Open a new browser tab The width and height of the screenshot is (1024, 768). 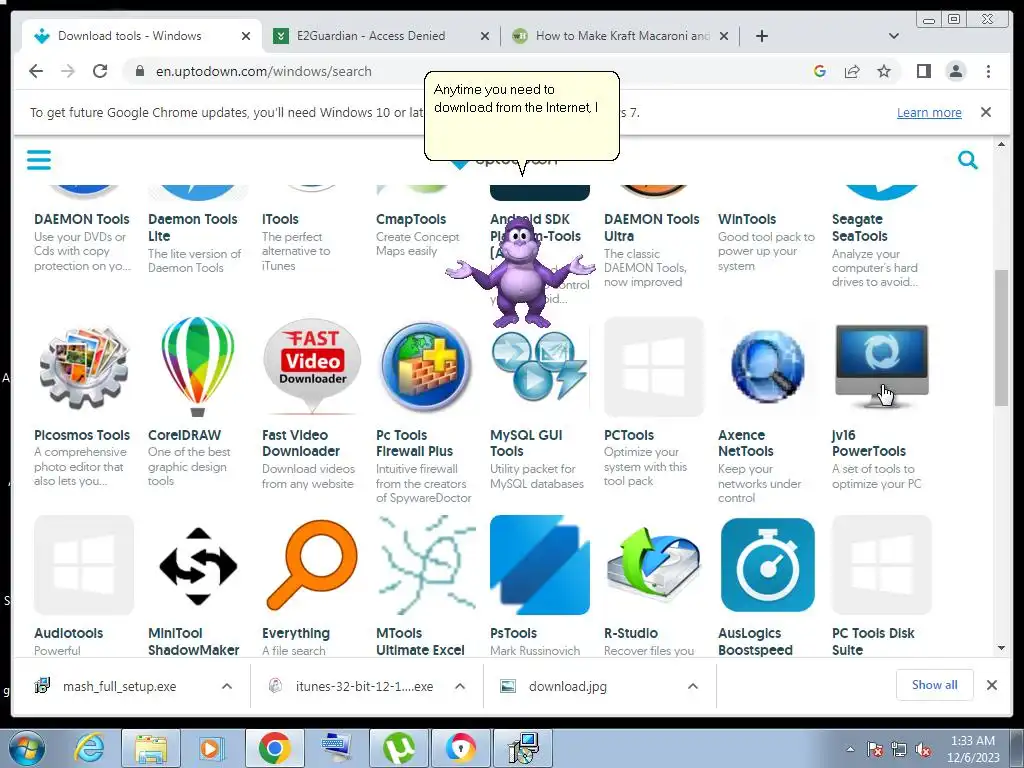point(761,36)
